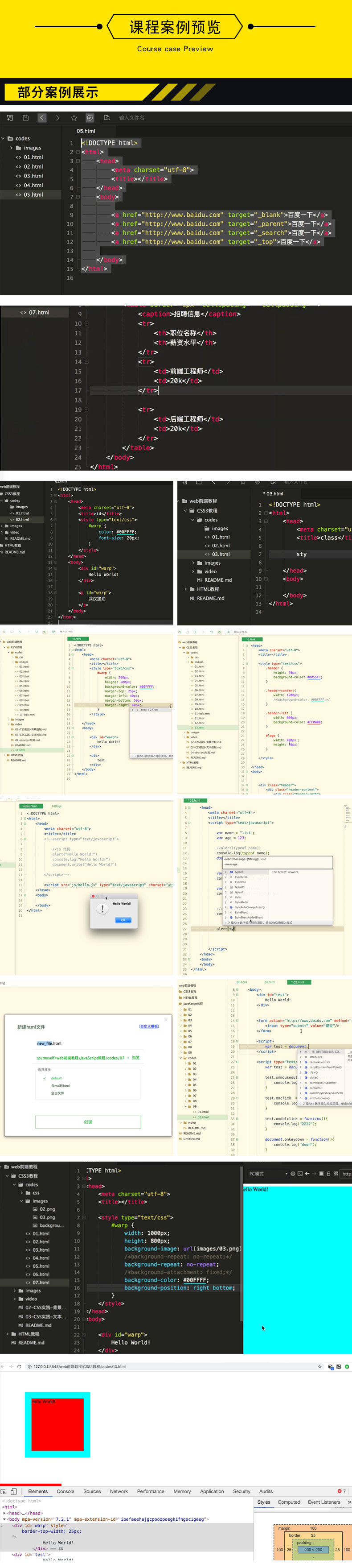Image resolution: width=352 pixels, height=1568 pixels.
Task: Open the Event Listeners pane tab
Action: click(324, 1502)
